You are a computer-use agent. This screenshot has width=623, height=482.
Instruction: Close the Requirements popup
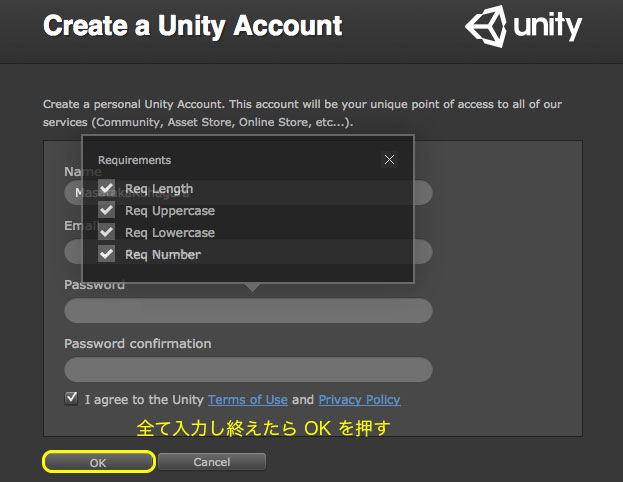[389, 160]
